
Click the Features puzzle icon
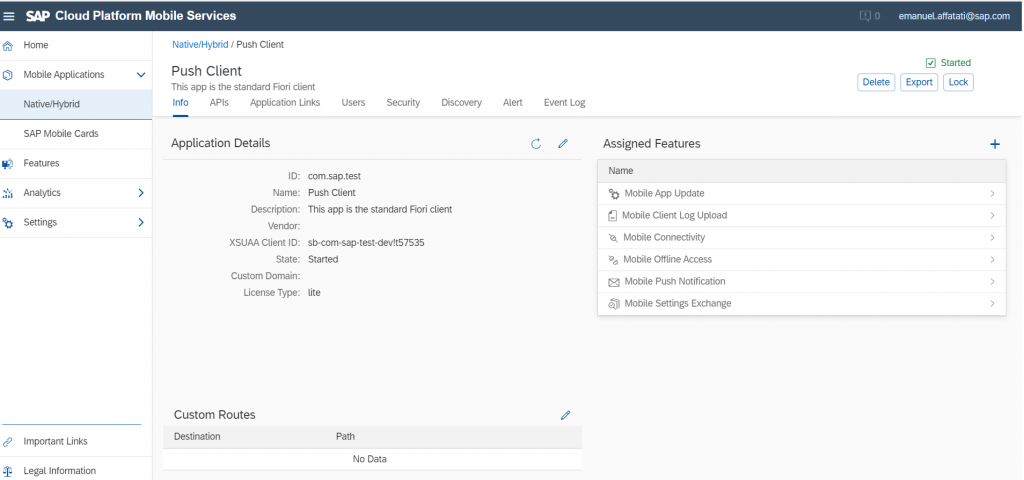(8, 163)
